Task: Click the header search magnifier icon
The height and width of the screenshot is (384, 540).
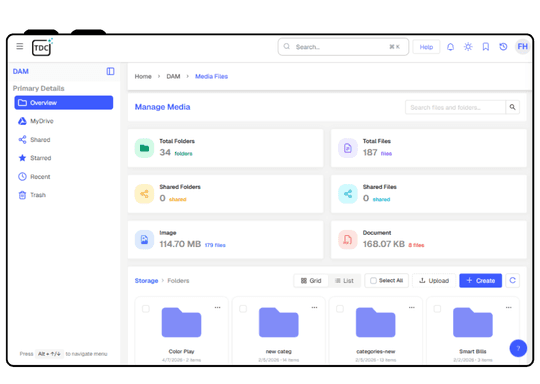Action: pyautogui.click(x=287, y=46)
